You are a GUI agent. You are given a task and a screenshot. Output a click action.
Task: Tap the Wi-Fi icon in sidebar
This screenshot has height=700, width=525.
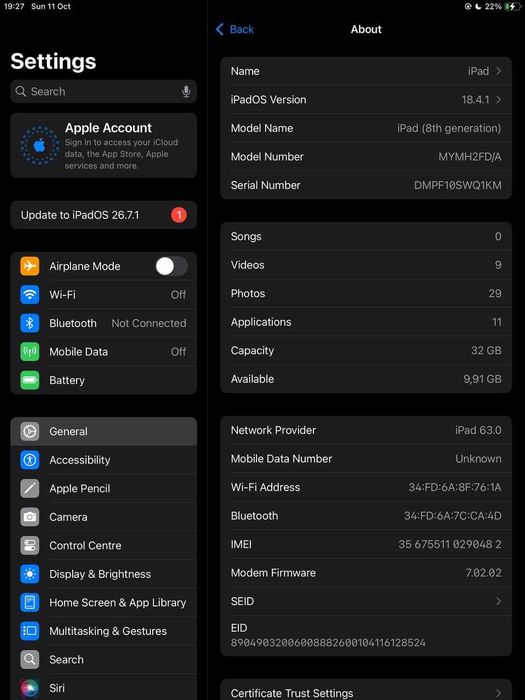click(x=30, y=295)
